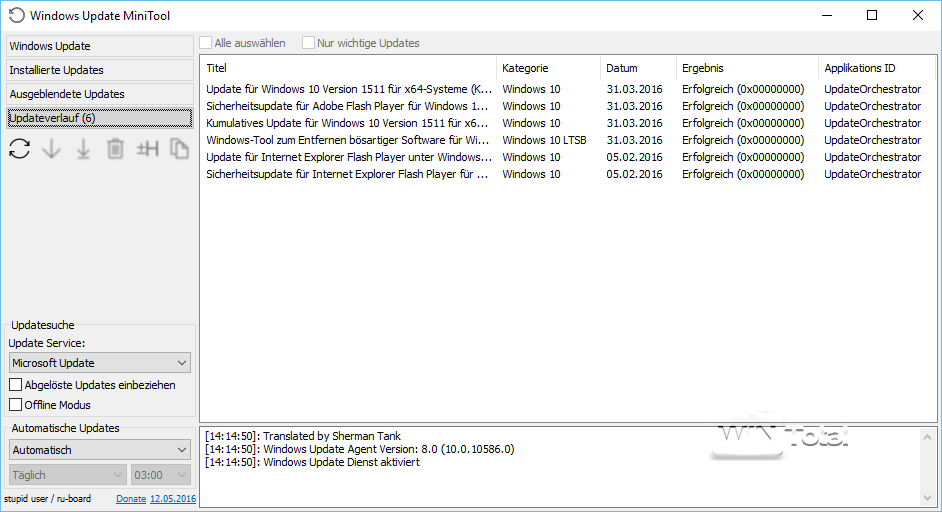Image resolution: width=942 pixels, height=512 pixels.
Task: Sort by Datum column header
Action: tap(639, 68)
